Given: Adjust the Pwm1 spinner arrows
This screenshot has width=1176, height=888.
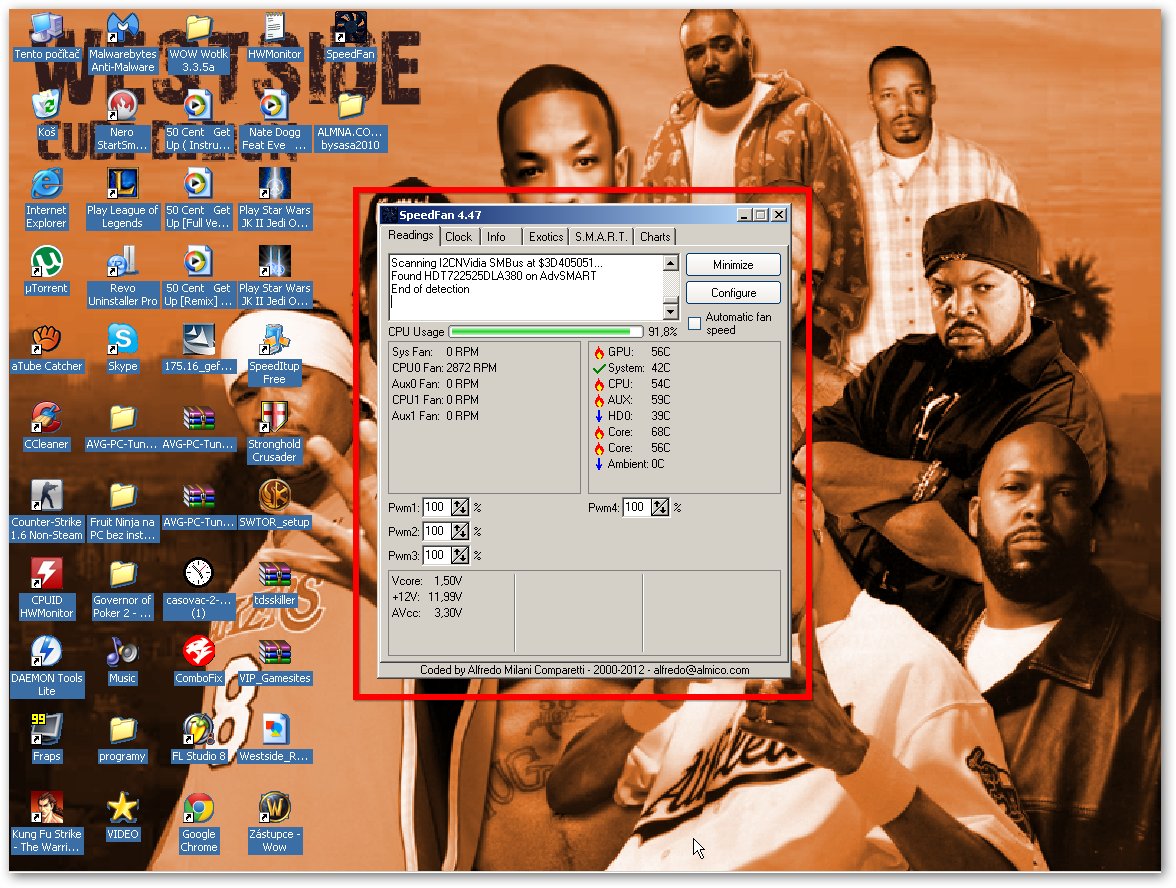Looking at the screenshot, I should point(460,508).
